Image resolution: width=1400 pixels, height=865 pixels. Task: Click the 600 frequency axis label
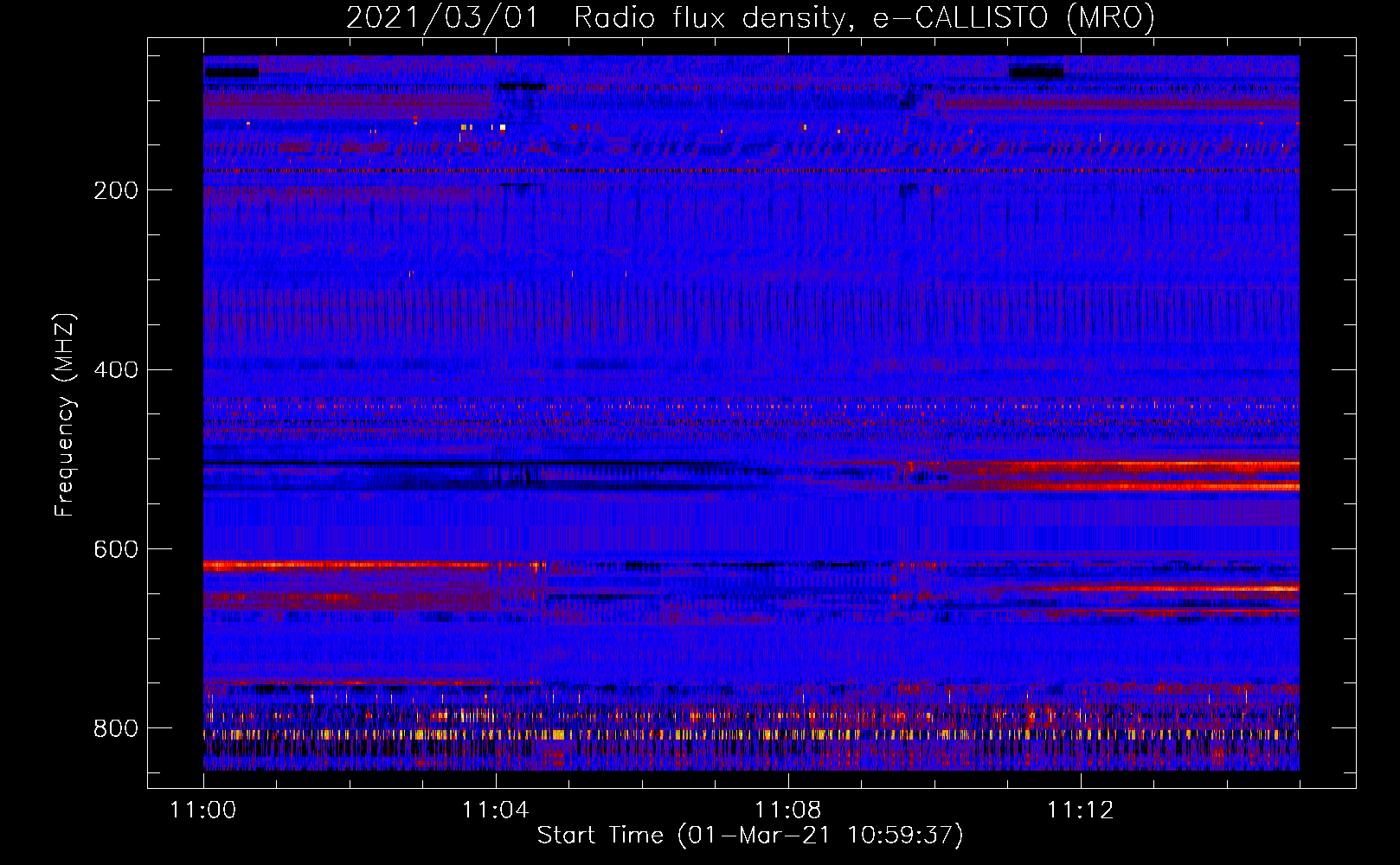tap(116, 549)
